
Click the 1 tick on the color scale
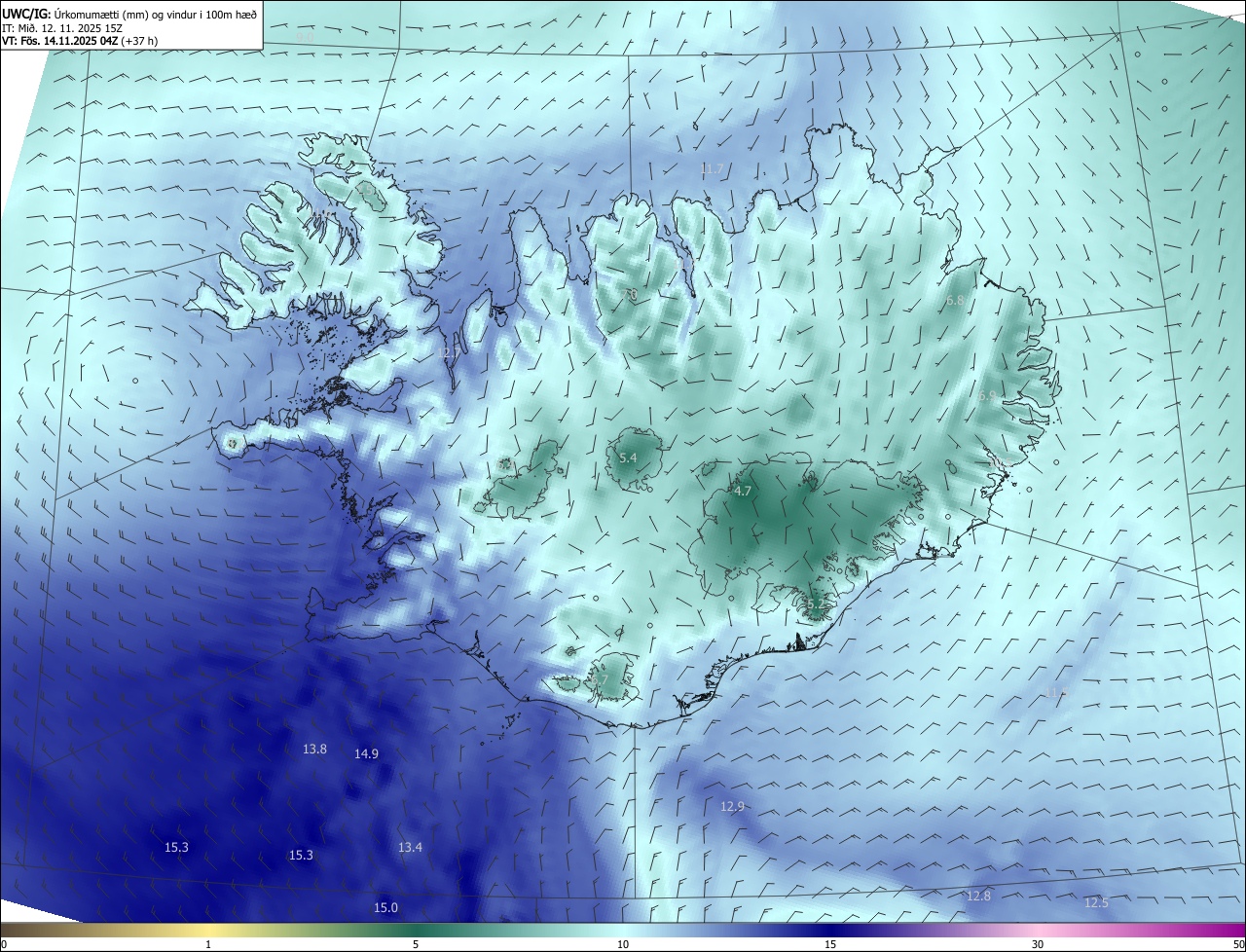click(208, 945)
